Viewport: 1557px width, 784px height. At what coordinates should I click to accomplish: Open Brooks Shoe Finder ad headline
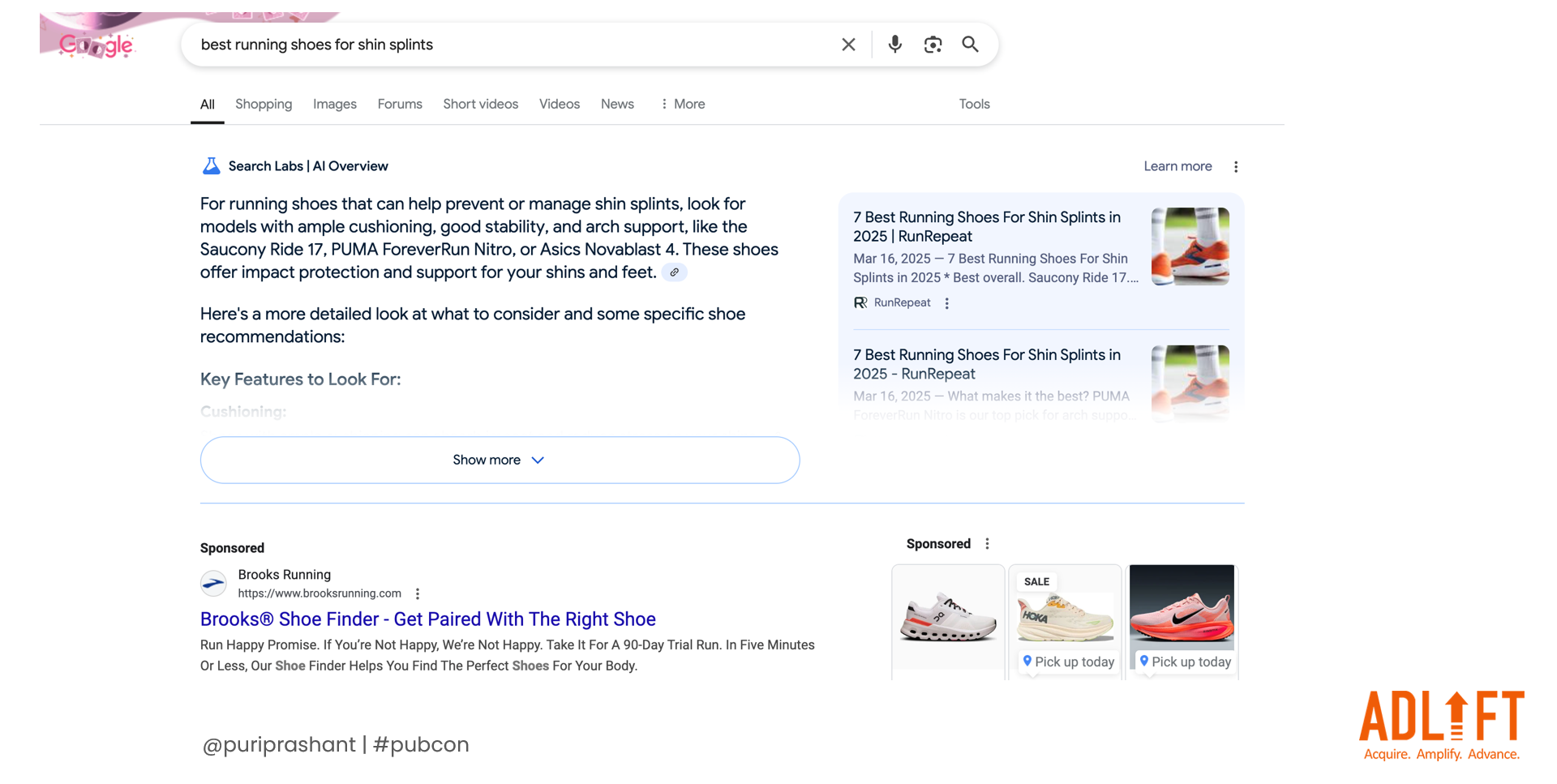428,619
